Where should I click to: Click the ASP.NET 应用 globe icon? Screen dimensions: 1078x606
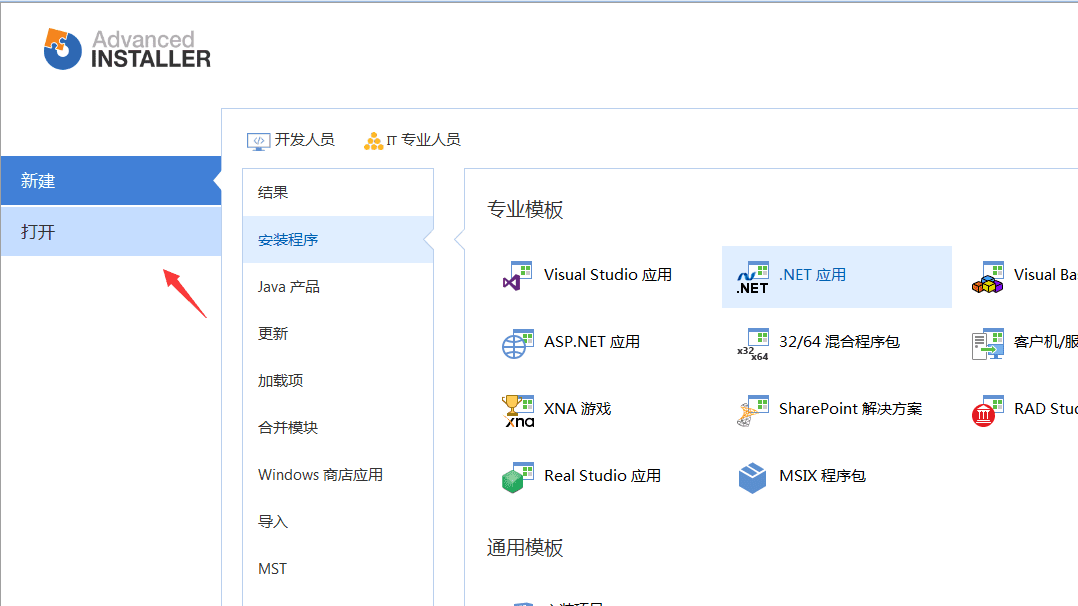[x=518, y=344]
